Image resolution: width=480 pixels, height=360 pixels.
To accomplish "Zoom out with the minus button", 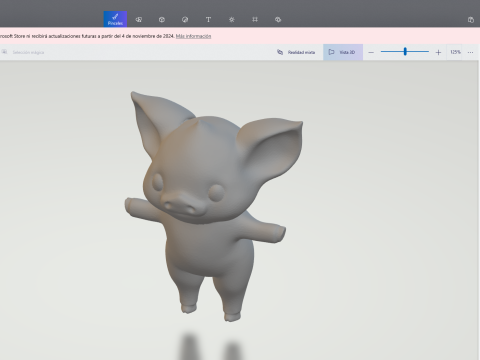I will (x=371, y=52).
